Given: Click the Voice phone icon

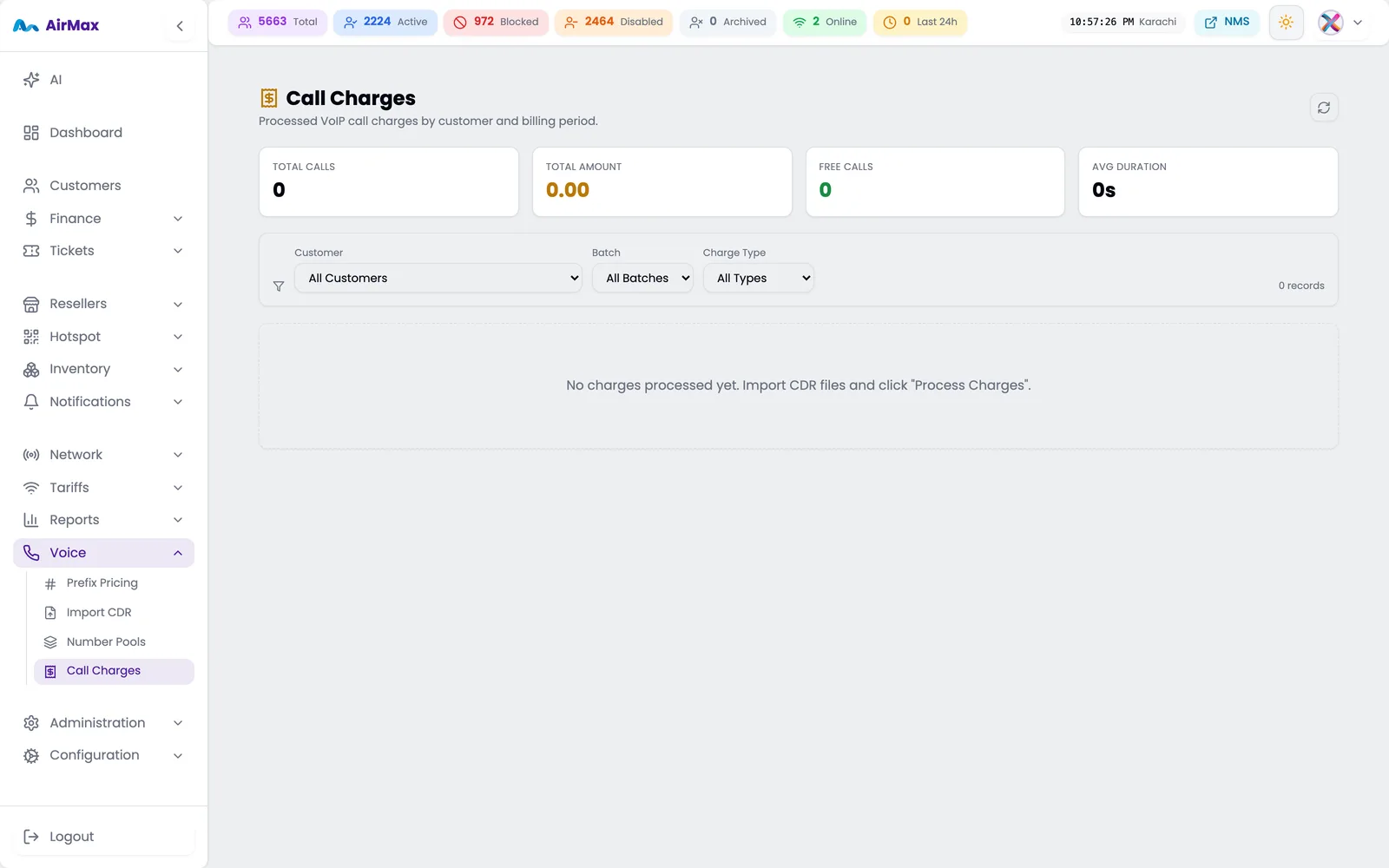Looking at the screenshot, I should point(31,553).
